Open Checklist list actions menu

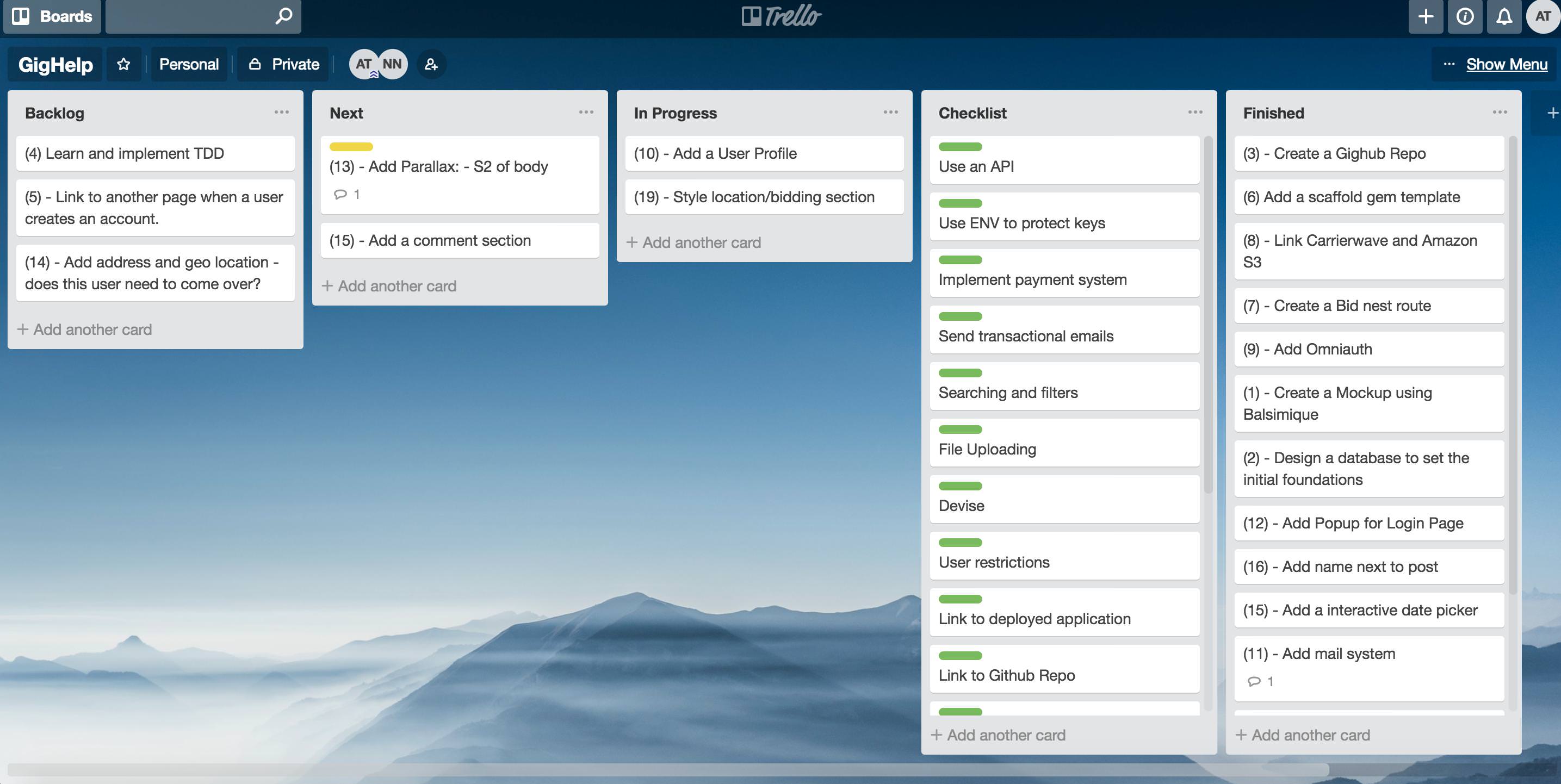(x=1195, y=113)
